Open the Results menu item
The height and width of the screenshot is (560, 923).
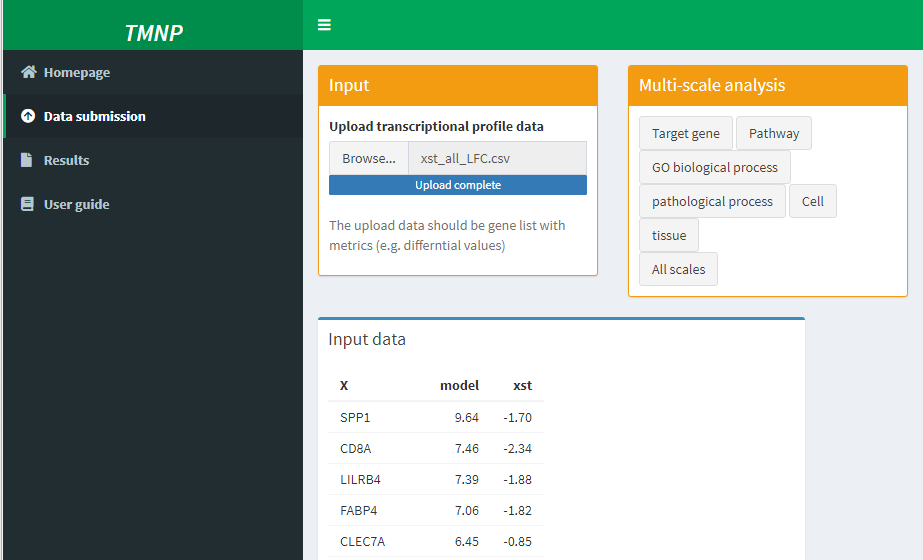(153, 160)
